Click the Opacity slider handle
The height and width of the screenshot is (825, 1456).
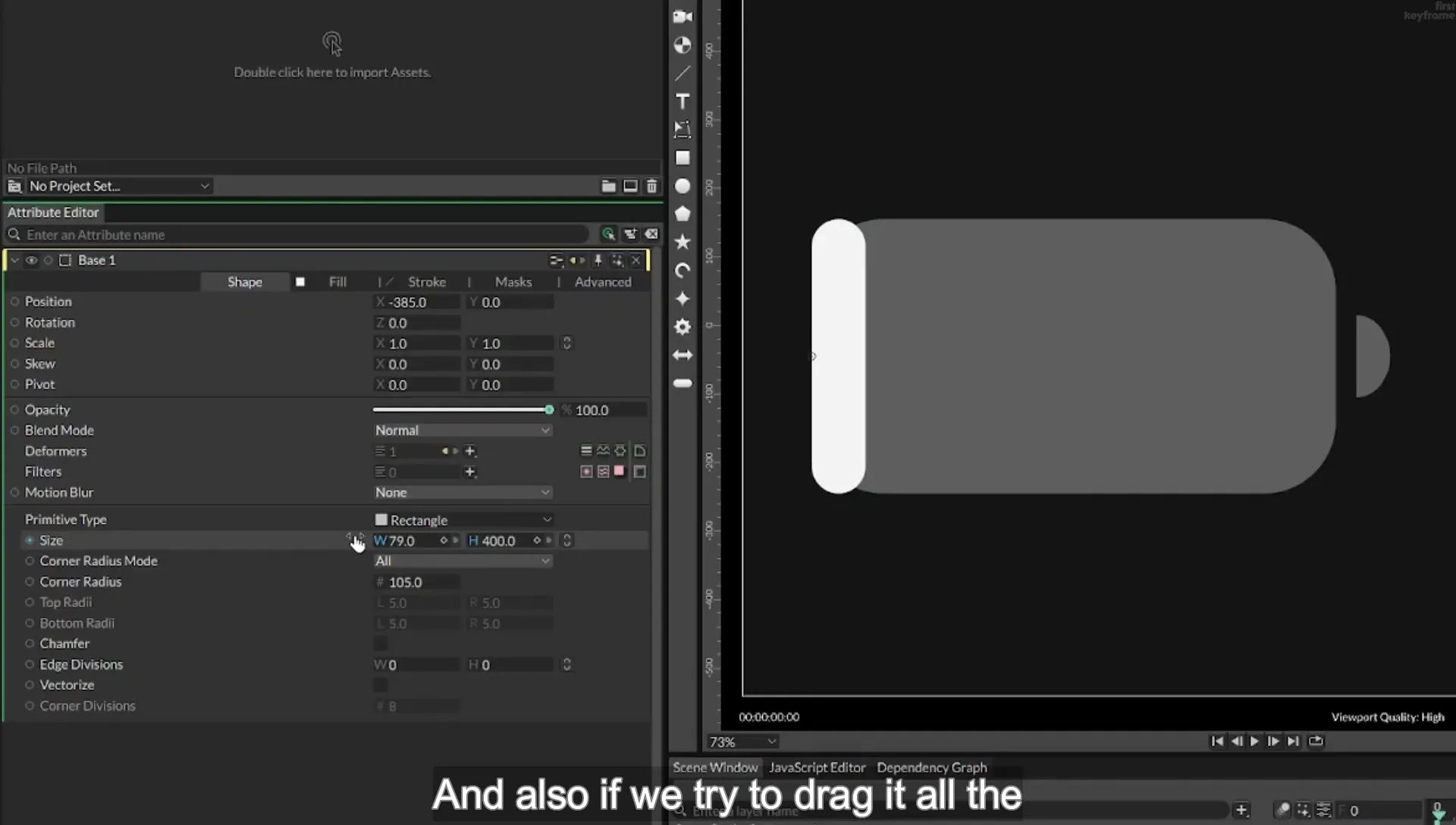pos(549,410)
